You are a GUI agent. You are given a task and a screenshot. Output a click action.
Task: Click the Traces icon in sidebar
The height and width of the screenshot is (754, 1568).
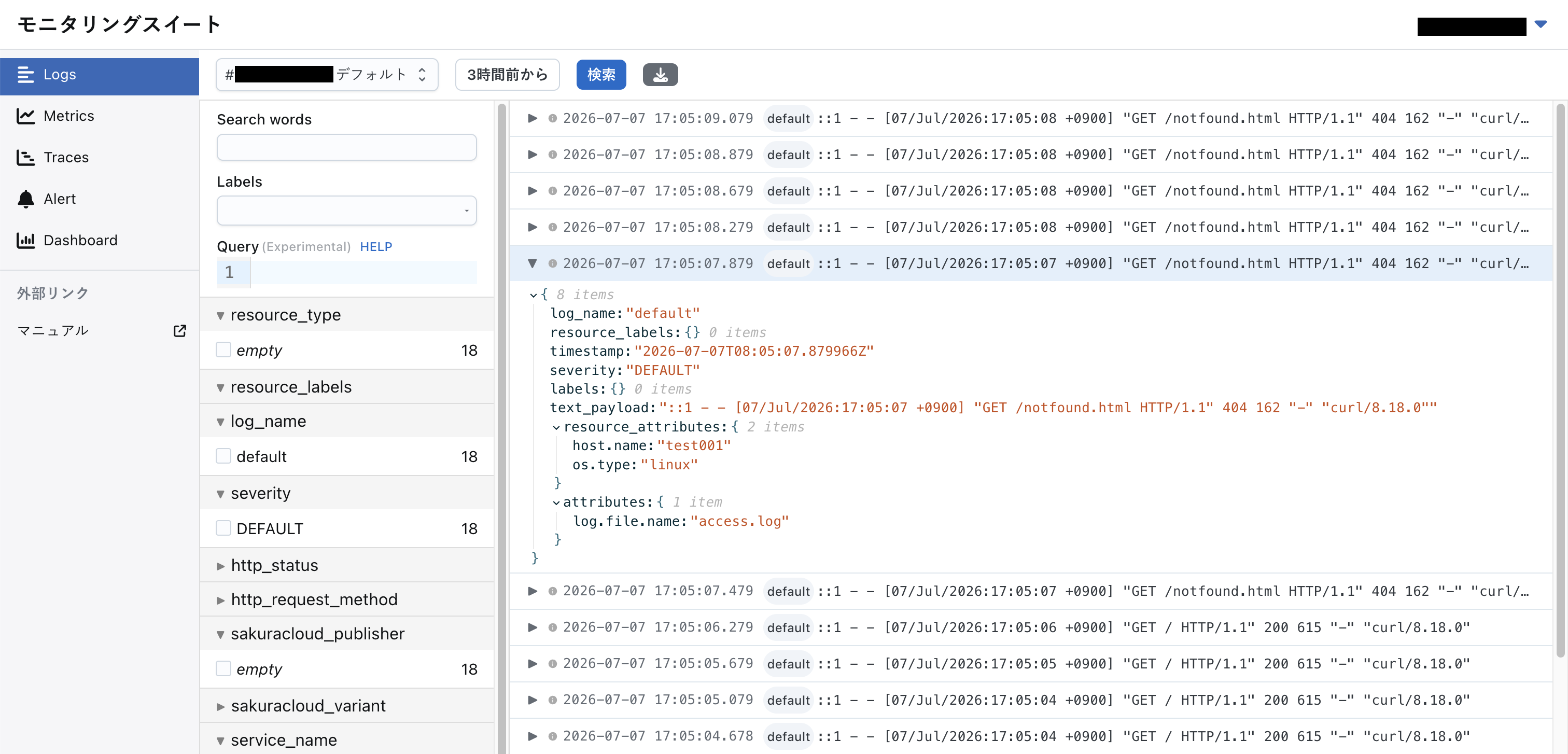point(25,158)
